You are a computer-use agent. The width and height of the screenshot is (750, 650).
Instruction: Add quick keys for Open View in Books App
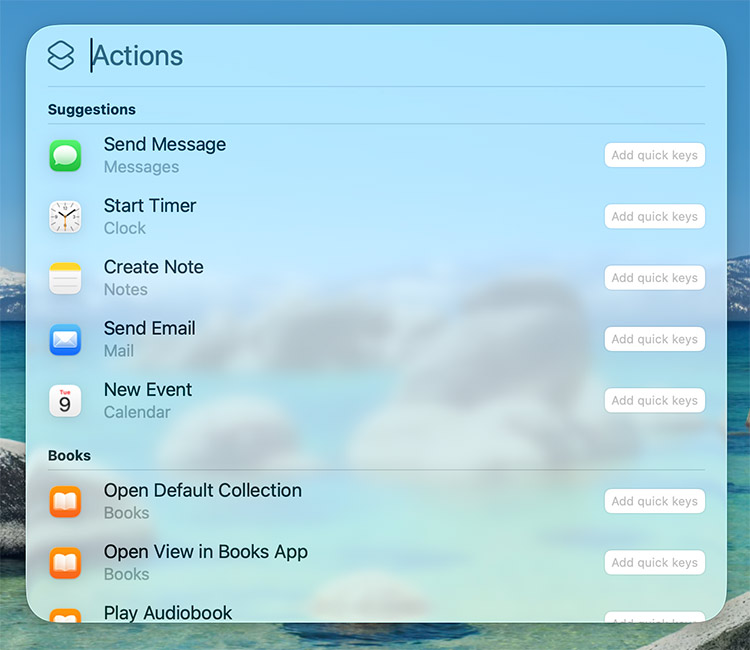(x=654, y=563)
